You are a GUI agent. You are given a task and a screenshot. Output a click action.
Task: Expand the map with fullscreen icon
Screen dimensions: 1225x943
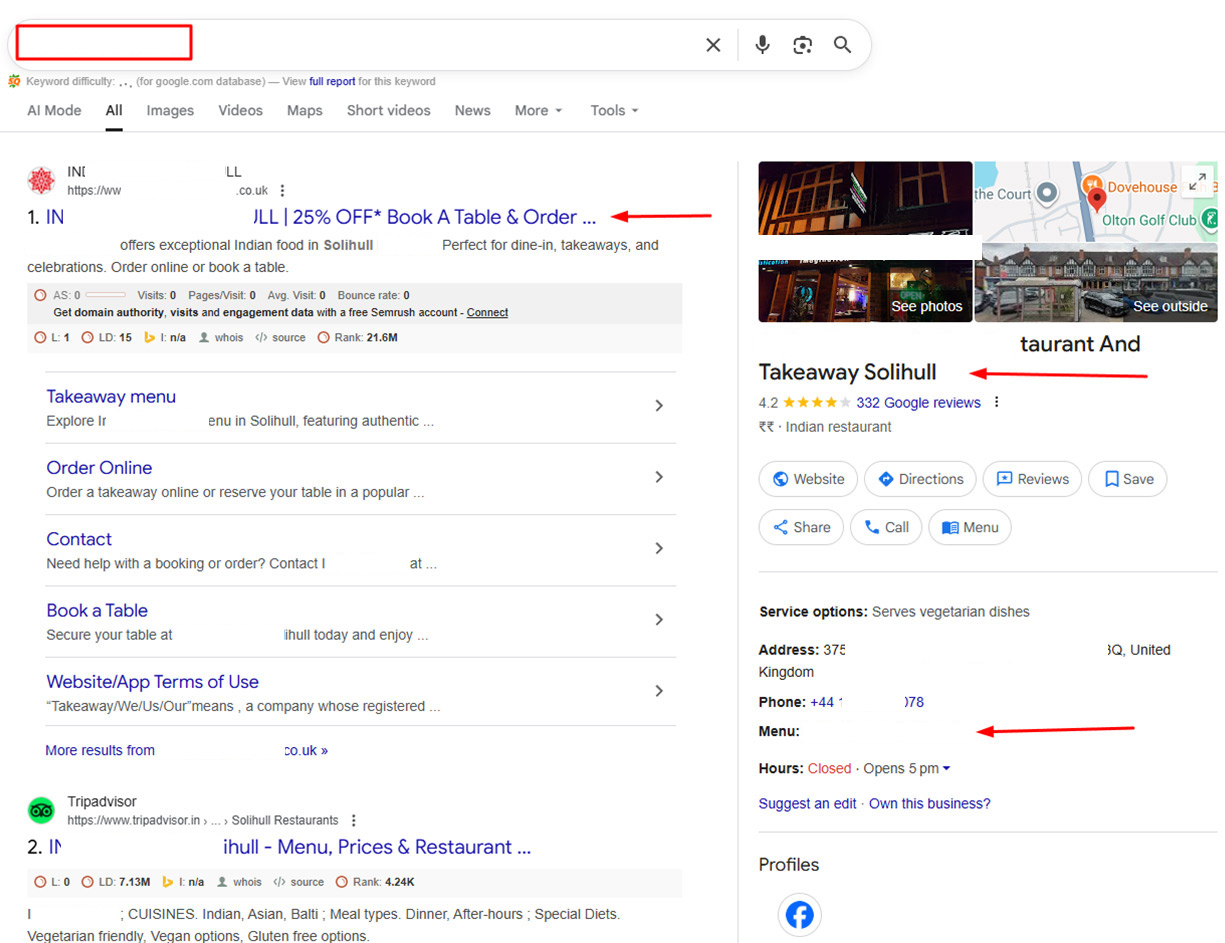pyautogui.click(x=1195, y=181)
